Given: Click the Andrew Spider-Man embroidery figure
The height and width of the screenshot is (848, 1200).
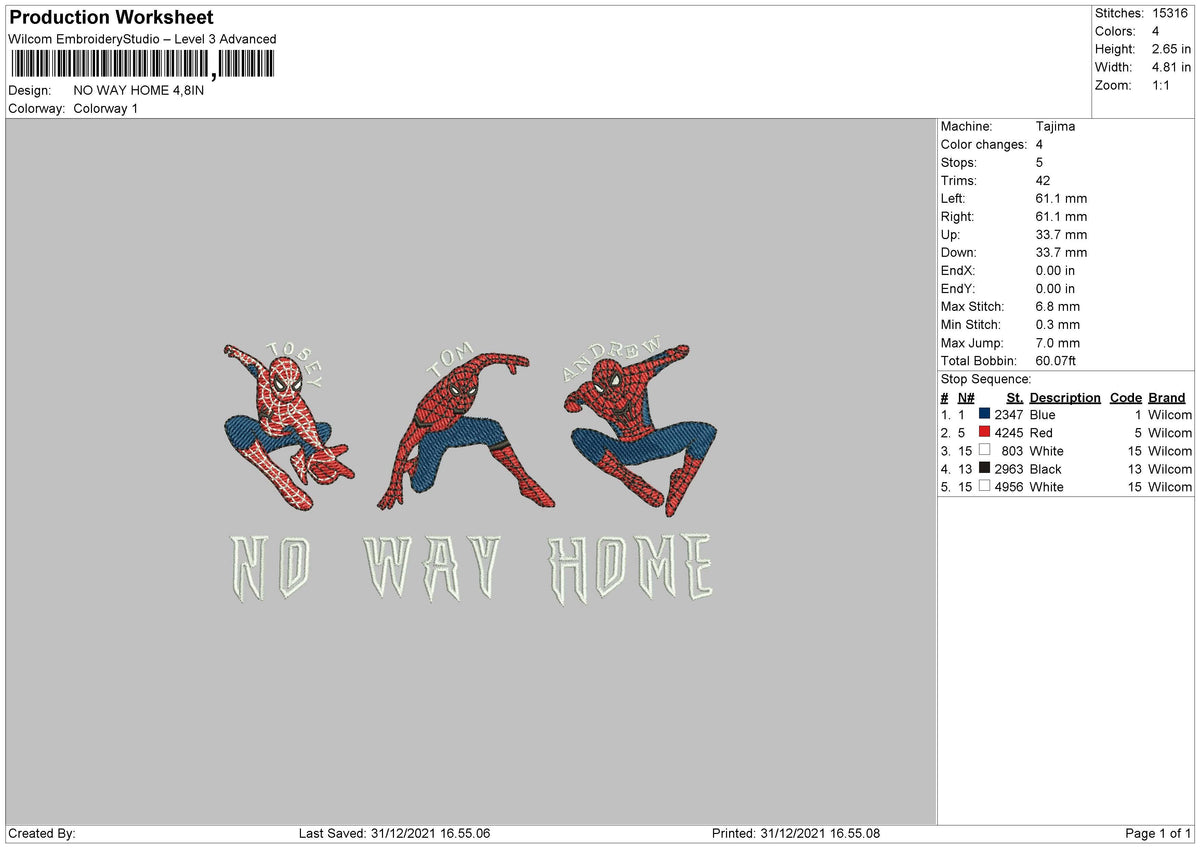Looking at the screenshot, I should click(643, 425).
